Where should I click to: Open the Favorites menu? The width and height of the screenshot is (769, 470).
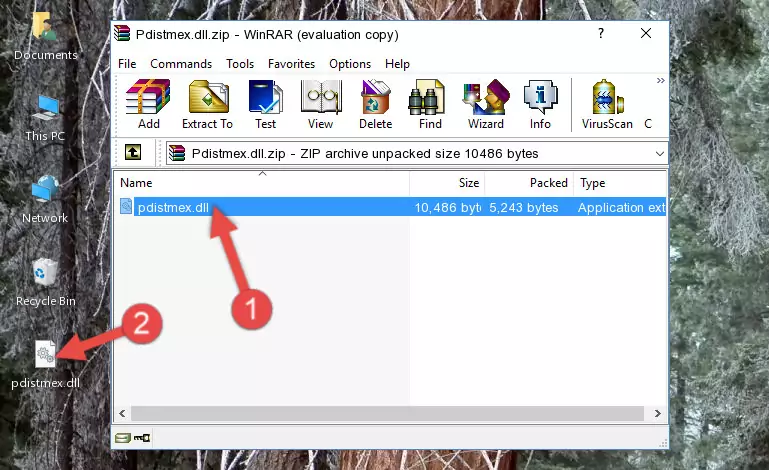click(x=291, y=64)
